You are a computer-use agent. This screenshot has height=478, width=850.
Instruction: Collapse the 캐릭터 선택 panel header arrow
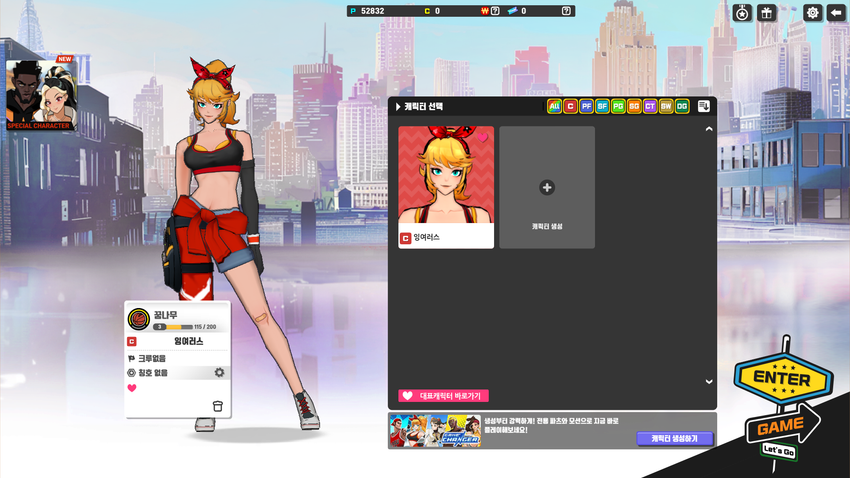click(x=398, y=106)
